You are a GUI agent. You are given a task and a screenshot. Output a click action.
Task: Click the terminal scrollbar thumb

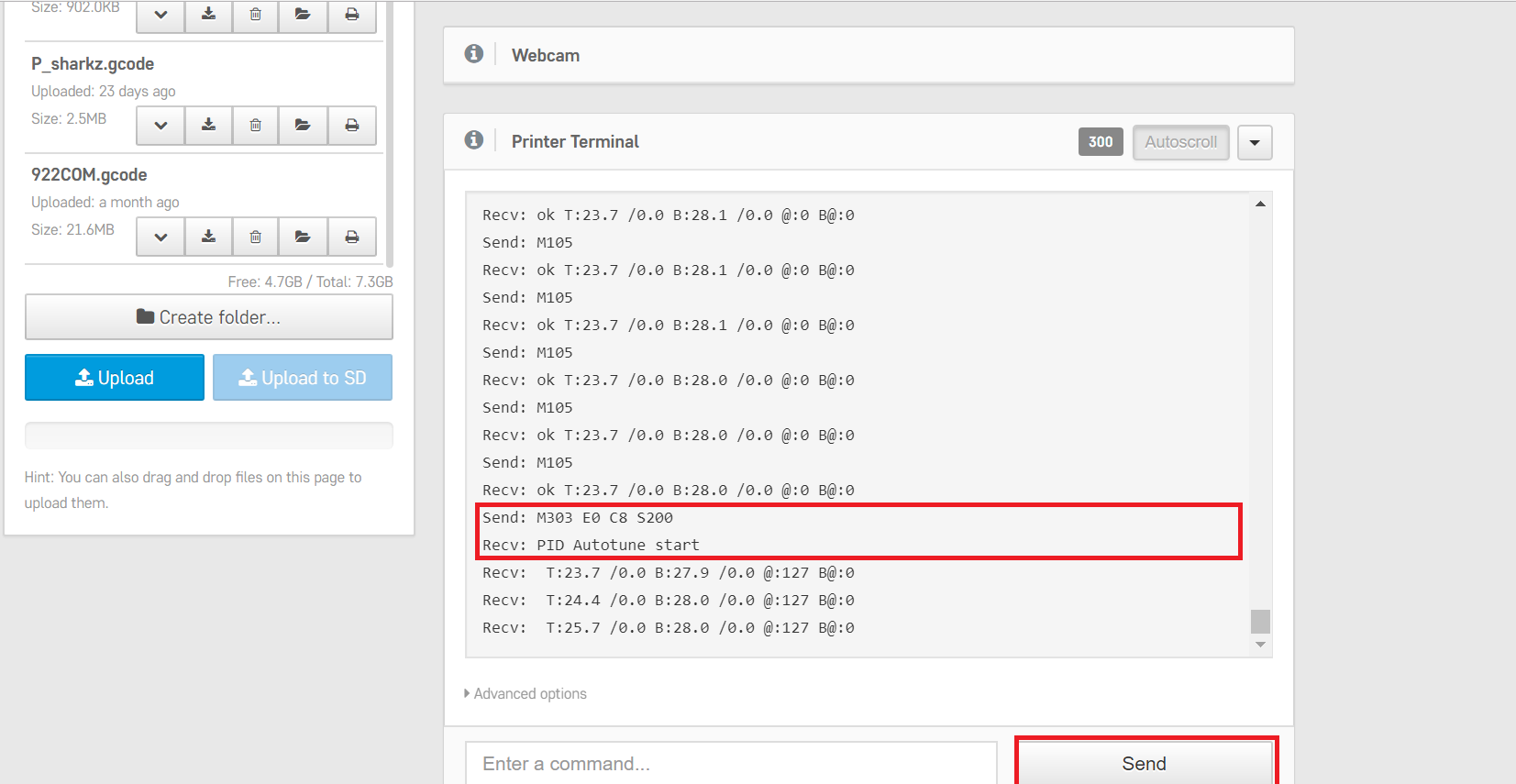(x=1261, y=621)
